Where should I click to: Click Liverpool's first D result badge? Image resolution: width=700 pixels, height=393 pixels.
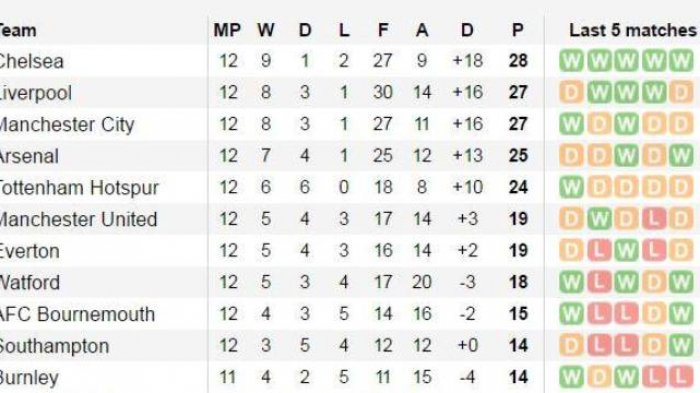571,92
